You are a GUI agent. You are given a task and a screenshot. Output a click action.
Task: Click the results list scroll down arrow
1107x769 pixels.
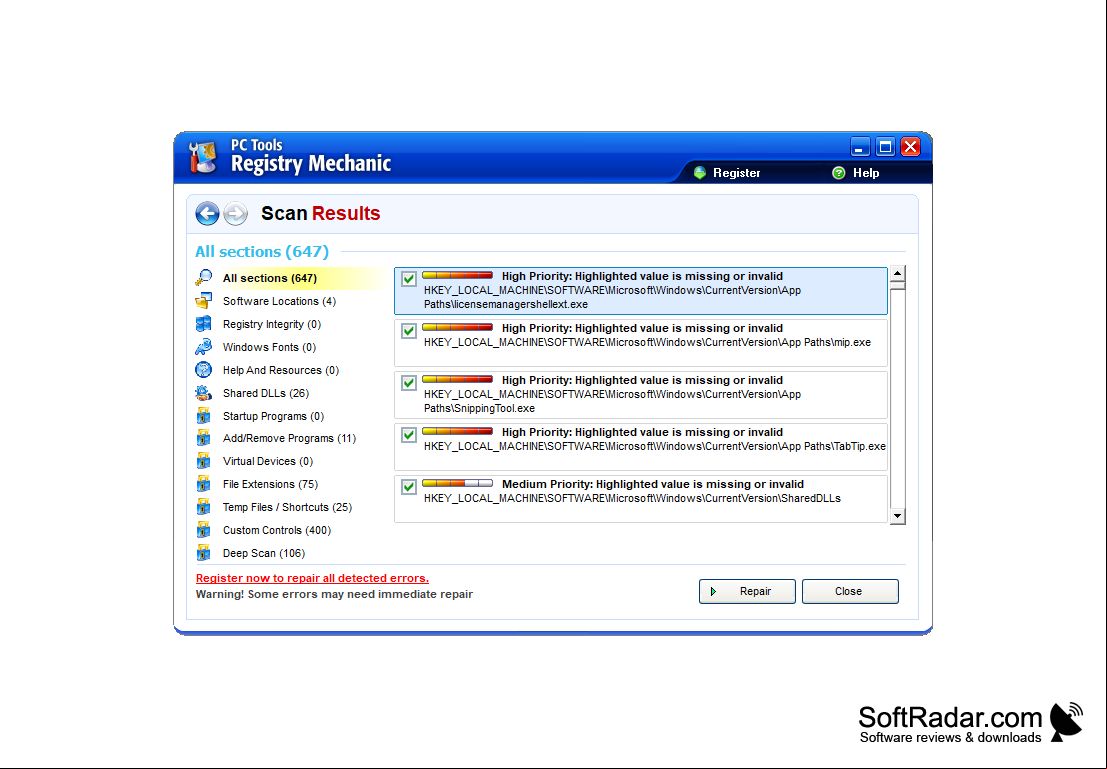pos(897,516)
